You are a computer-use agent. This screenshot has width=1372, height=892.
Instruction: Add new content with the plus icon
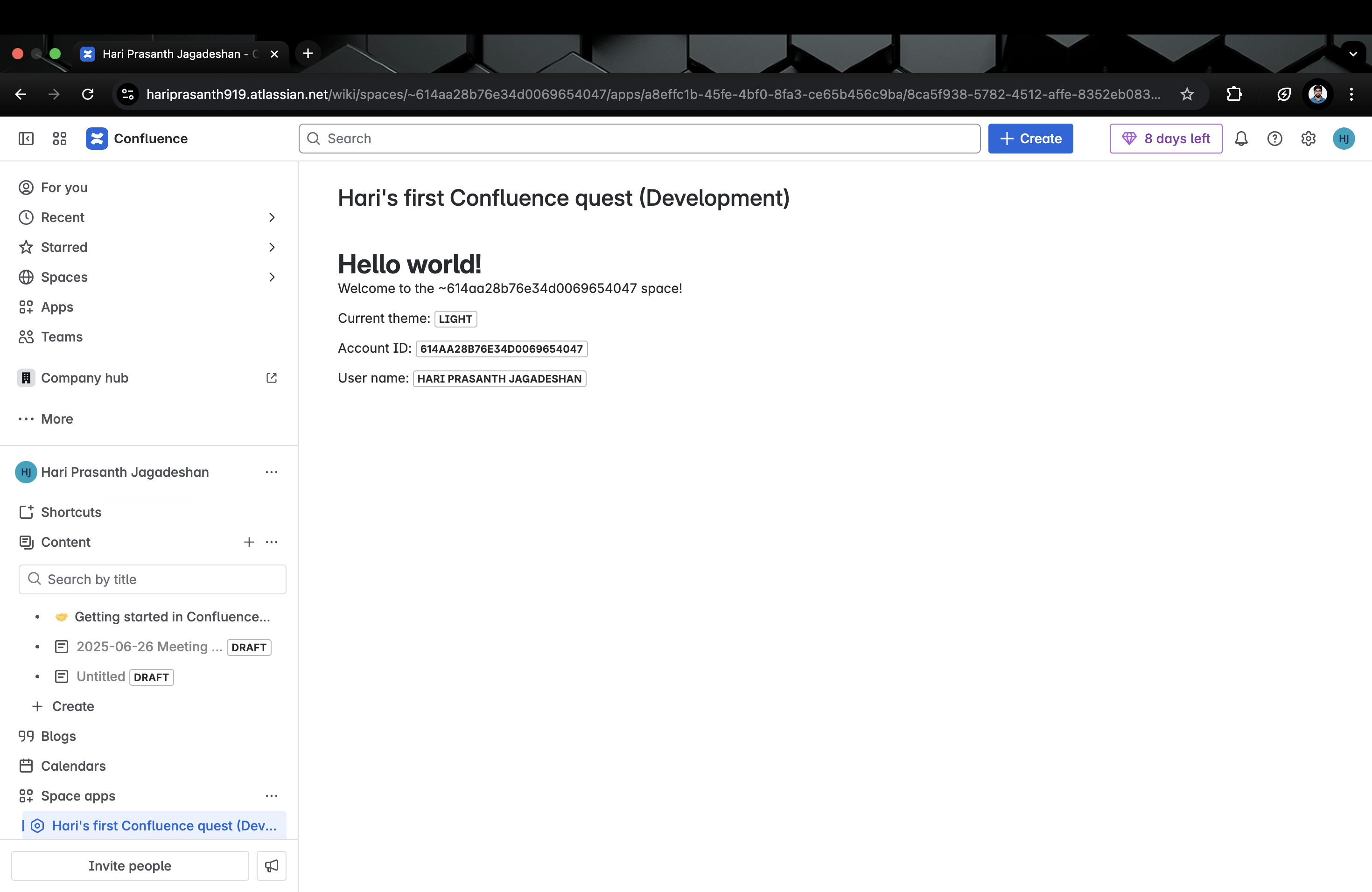tap(249, 542)
